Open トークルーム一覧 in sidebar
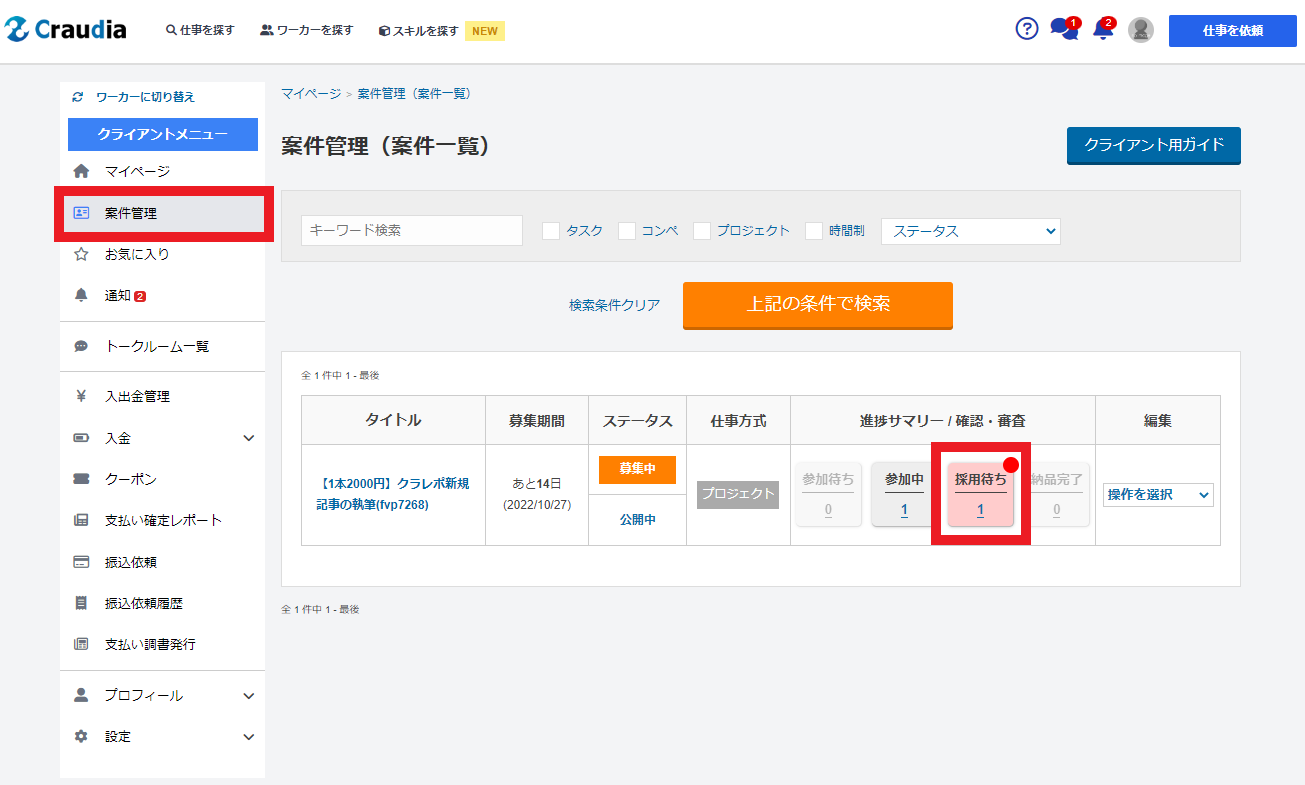 157,347
